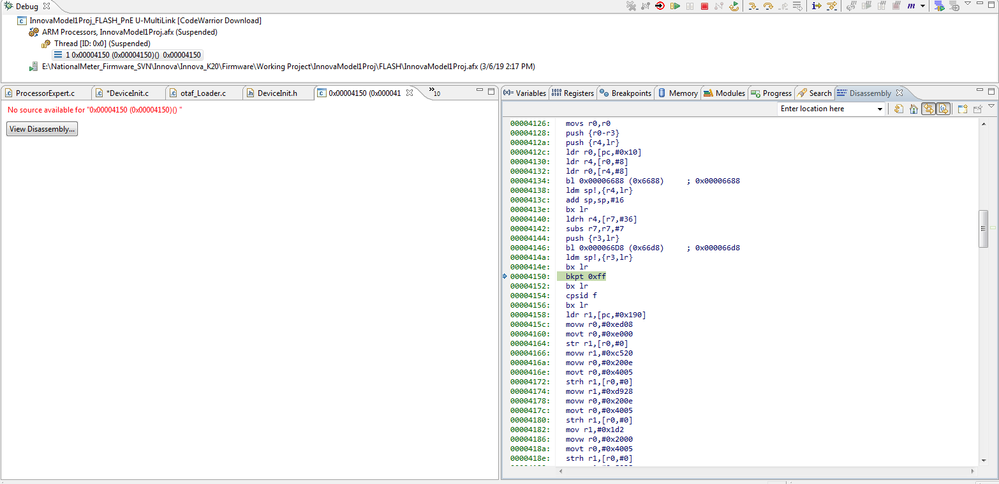Click the 'mov r1,#0x1d2' instruction line
The width and height of the screenshot is (999, 484).
(595, 429)
